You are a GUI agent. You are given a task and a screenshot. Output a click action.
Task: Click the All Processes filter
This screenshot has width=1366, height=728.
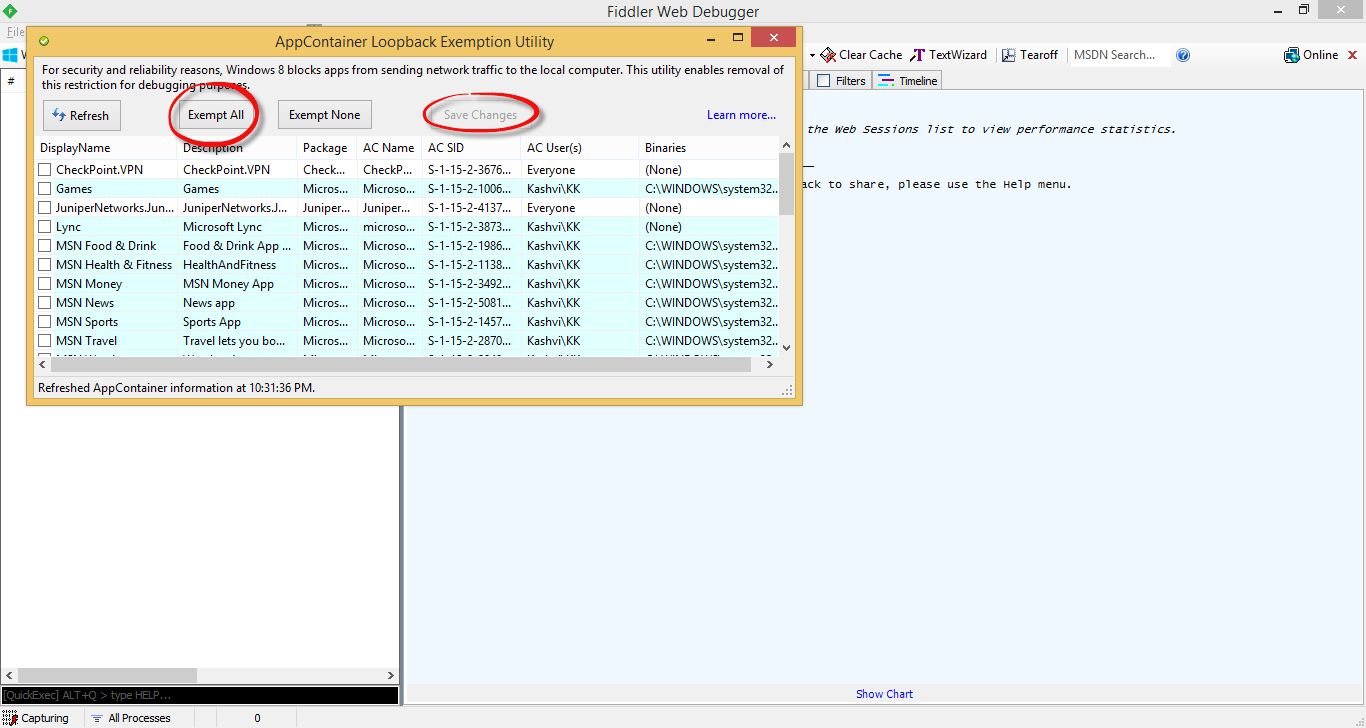click(131, 718)
